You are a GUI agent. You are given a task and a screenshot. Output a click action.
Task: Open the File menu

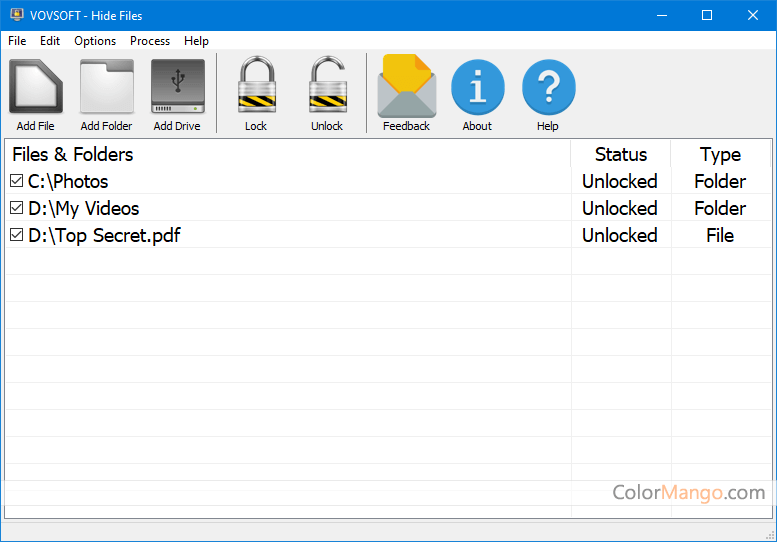(x=17, y=41)
